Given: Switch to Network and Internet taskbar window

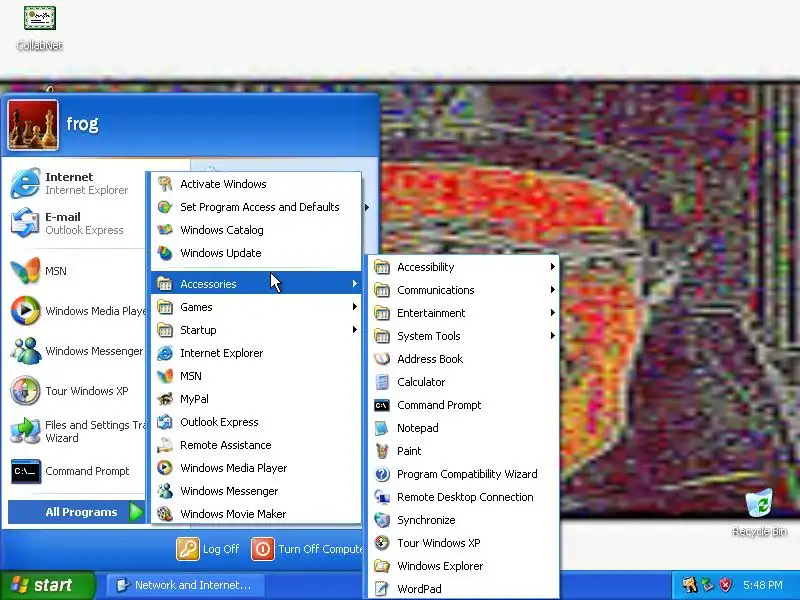Looking at the screenshot, I should pyautogui.click(x=185, y=585).
